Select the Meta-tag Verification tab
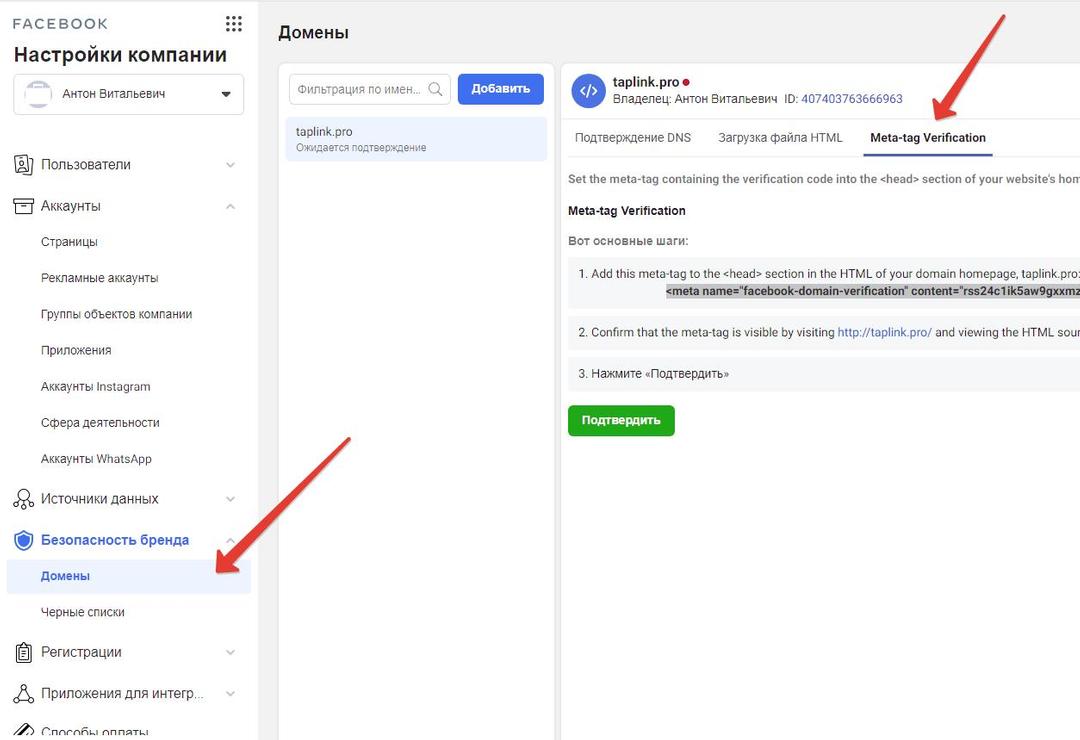Image resolution: width=1080 pixels, height=740 pixels. click(928, 138)
